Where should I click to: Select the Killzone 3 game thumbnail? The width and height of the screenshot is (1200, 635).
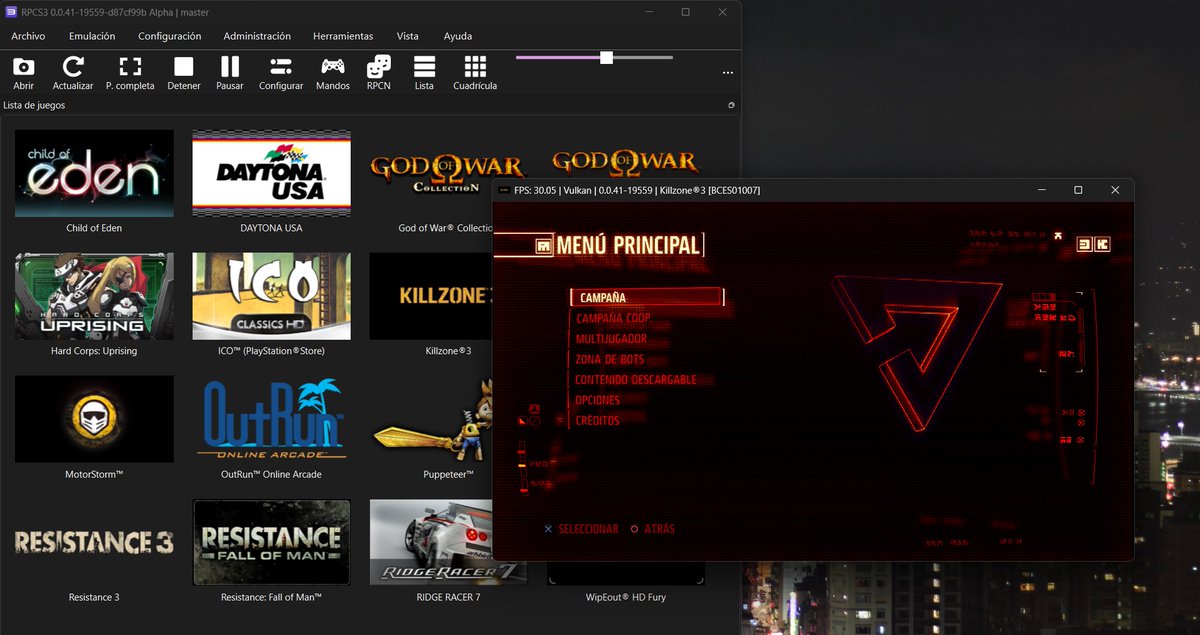click(x=431, y=296)
